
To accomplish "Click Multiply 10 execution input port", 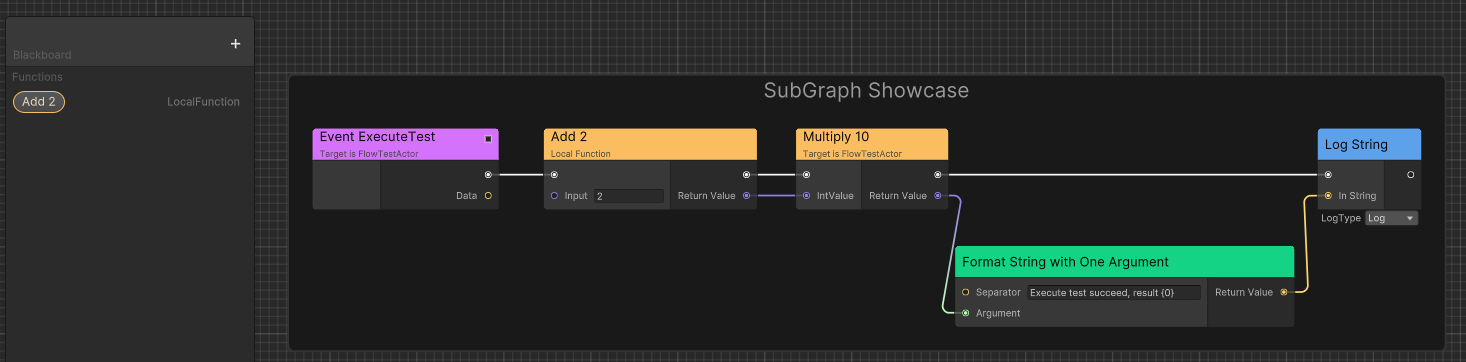I will [806, 174].
